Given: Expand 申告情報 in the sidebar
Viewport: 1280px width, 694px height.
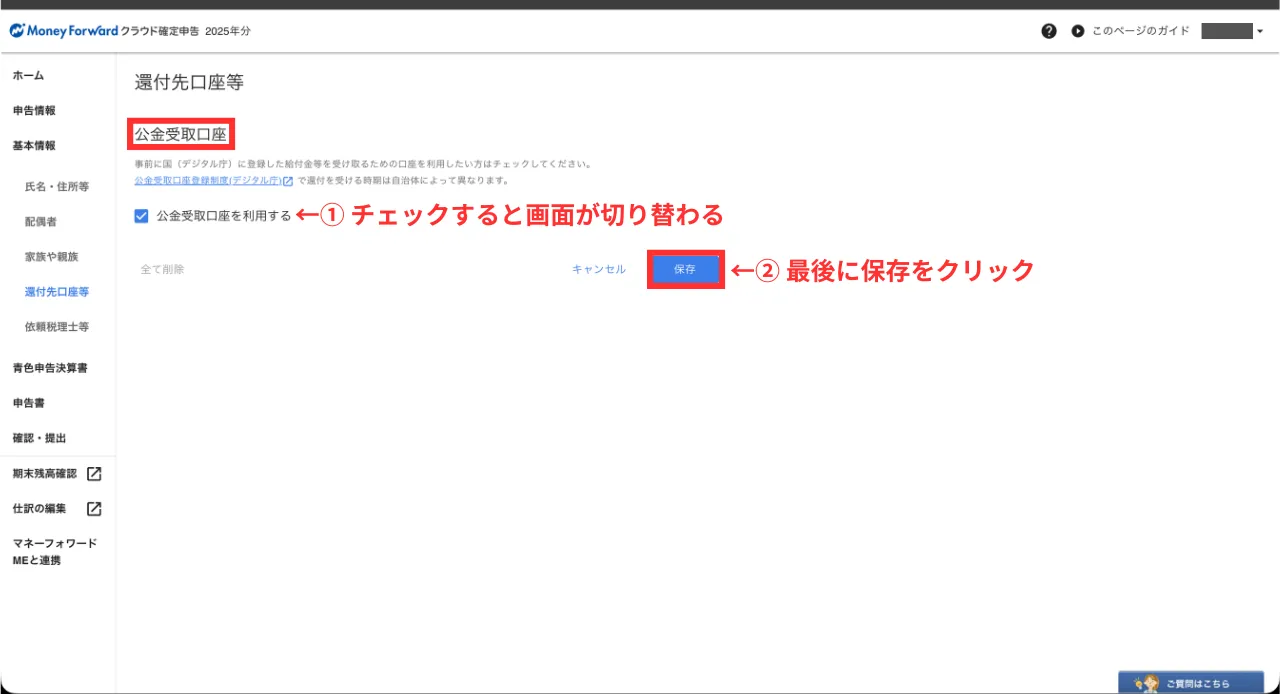Looking at the screenshot, I should tap(34, 111).
